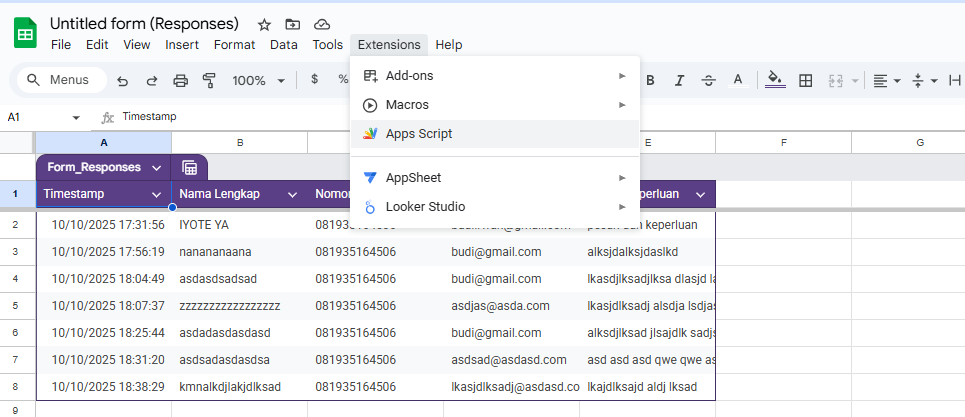The height and width of the screenshot is (417, 965).
Task: Click the fx function icon
Action: coord(108,117)
